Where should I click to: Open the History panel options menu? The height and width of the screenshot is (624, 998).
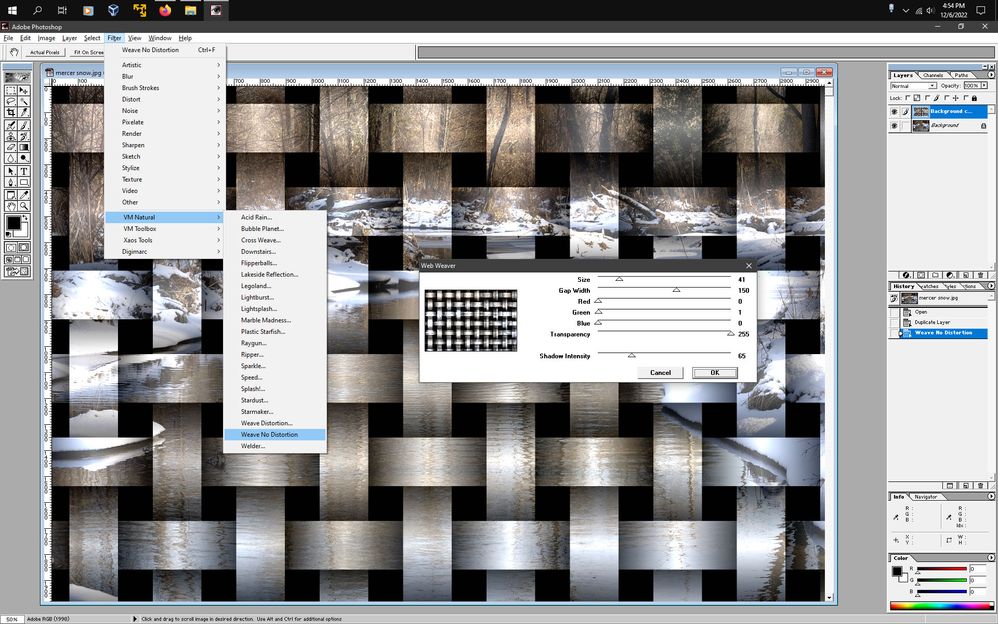pos(990,287)
